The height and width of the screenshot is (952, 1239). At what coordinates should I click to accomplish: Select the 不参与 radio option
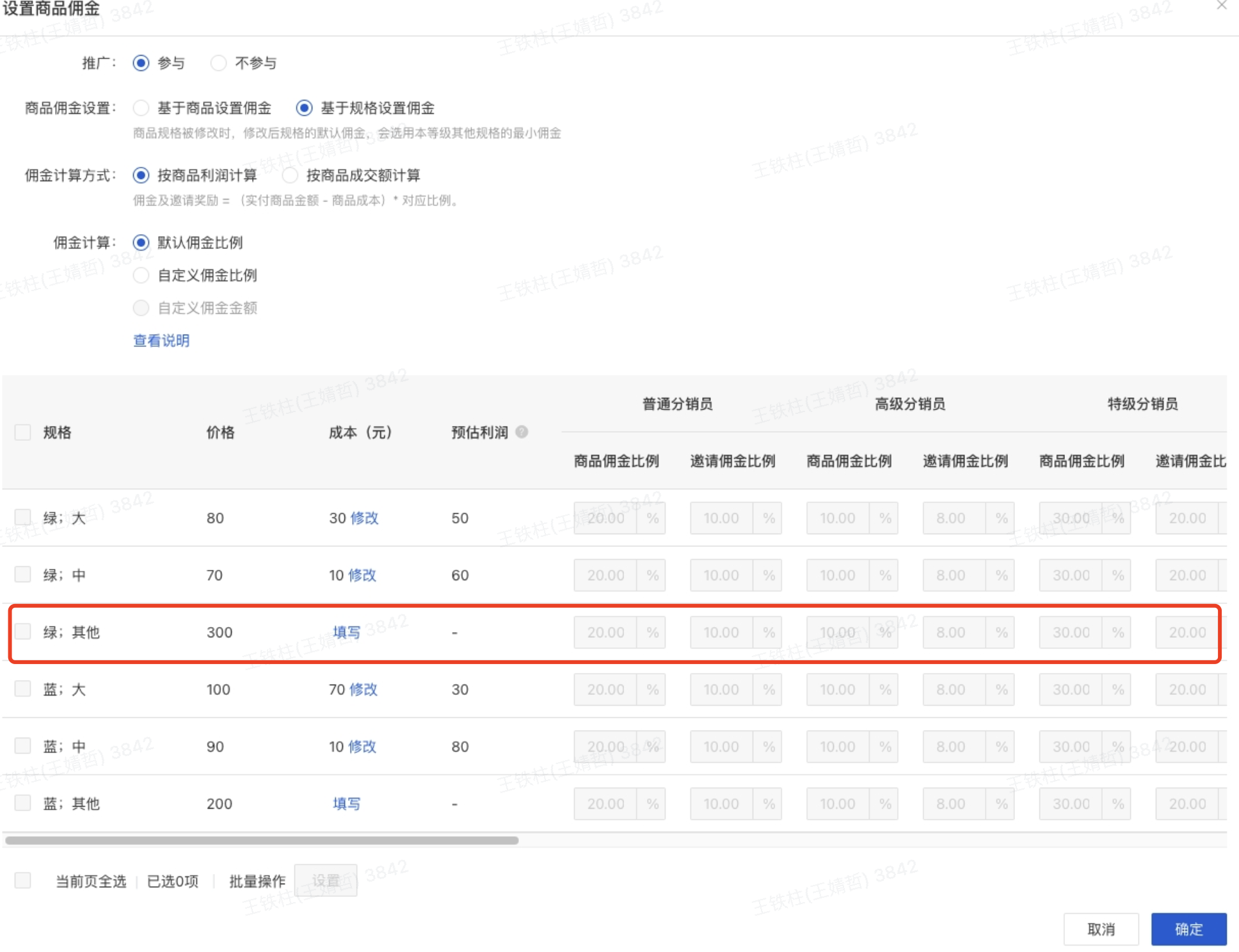[218, 63]
